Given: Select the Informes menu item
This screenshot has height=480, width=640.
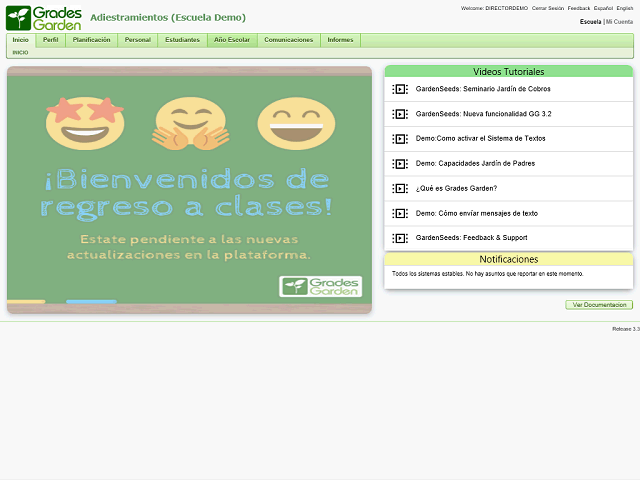Looking at the screenshot, I should (x=340, y=40).
